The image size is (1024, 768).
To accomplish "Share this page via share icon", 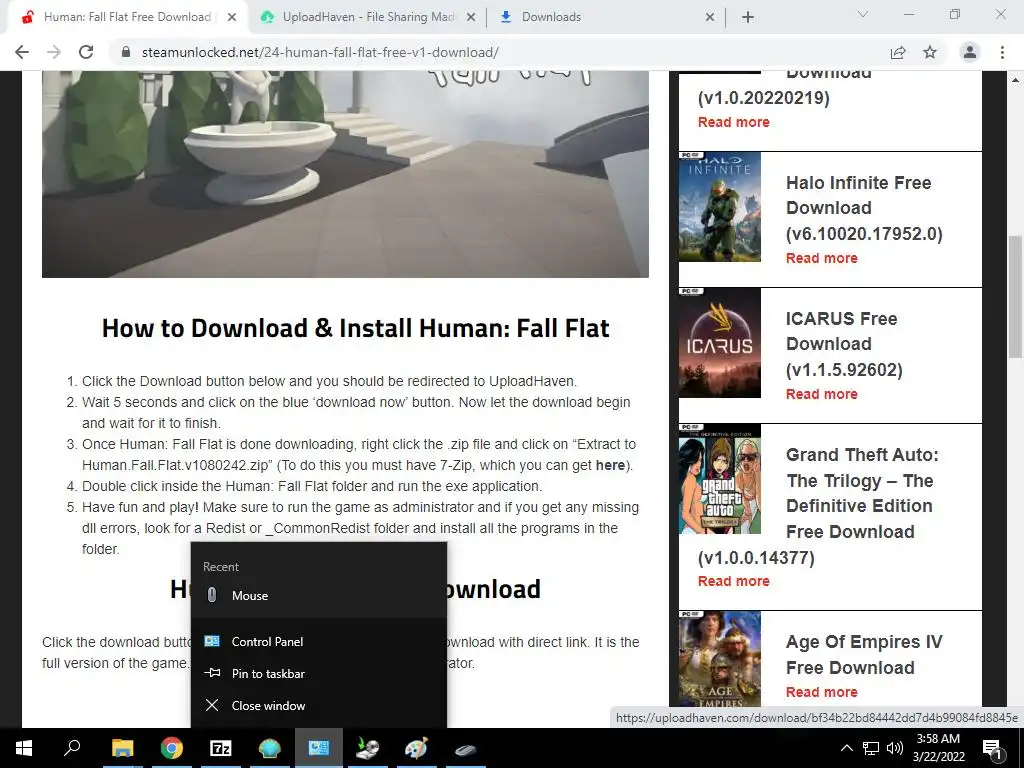I will 898,52.
